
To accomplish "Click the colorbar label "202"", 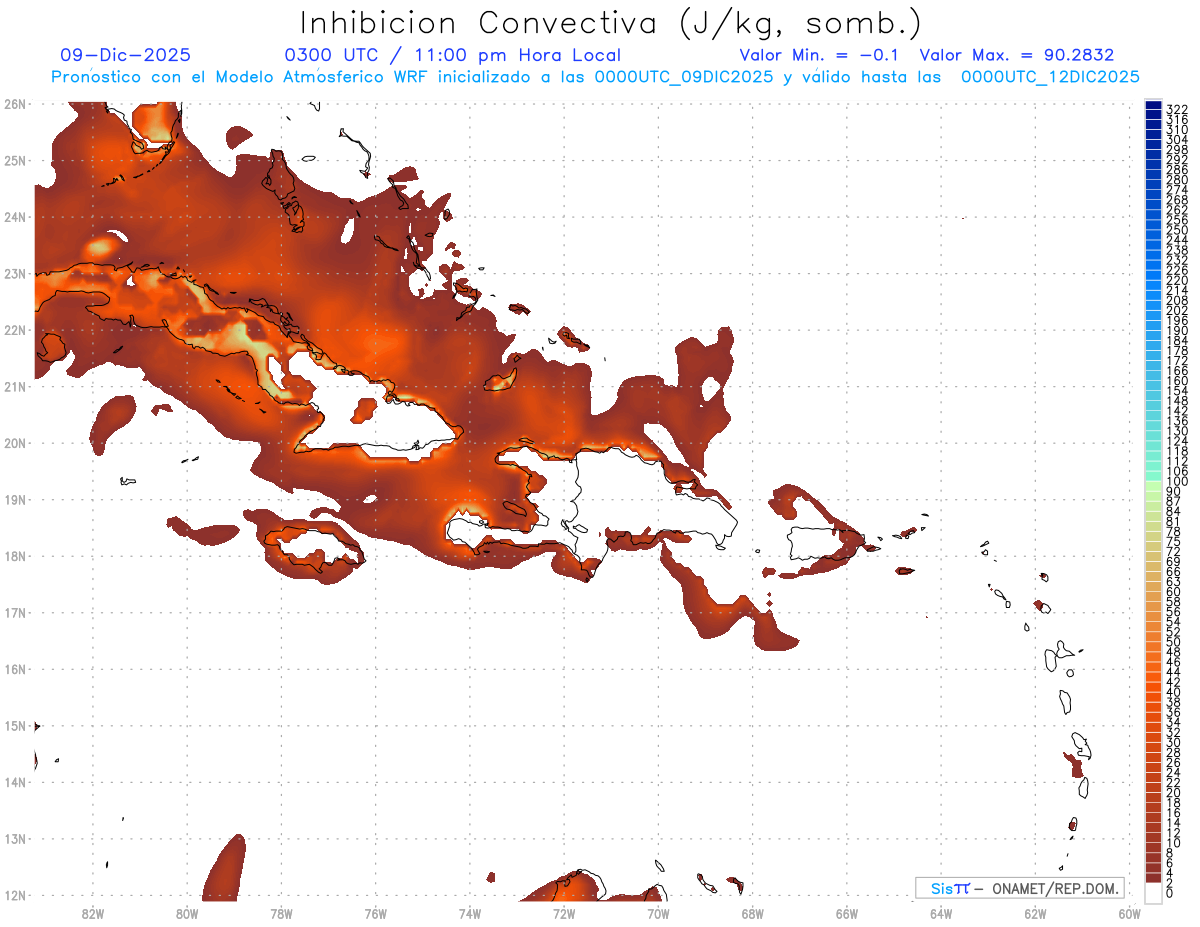I will coord(1177,310).
